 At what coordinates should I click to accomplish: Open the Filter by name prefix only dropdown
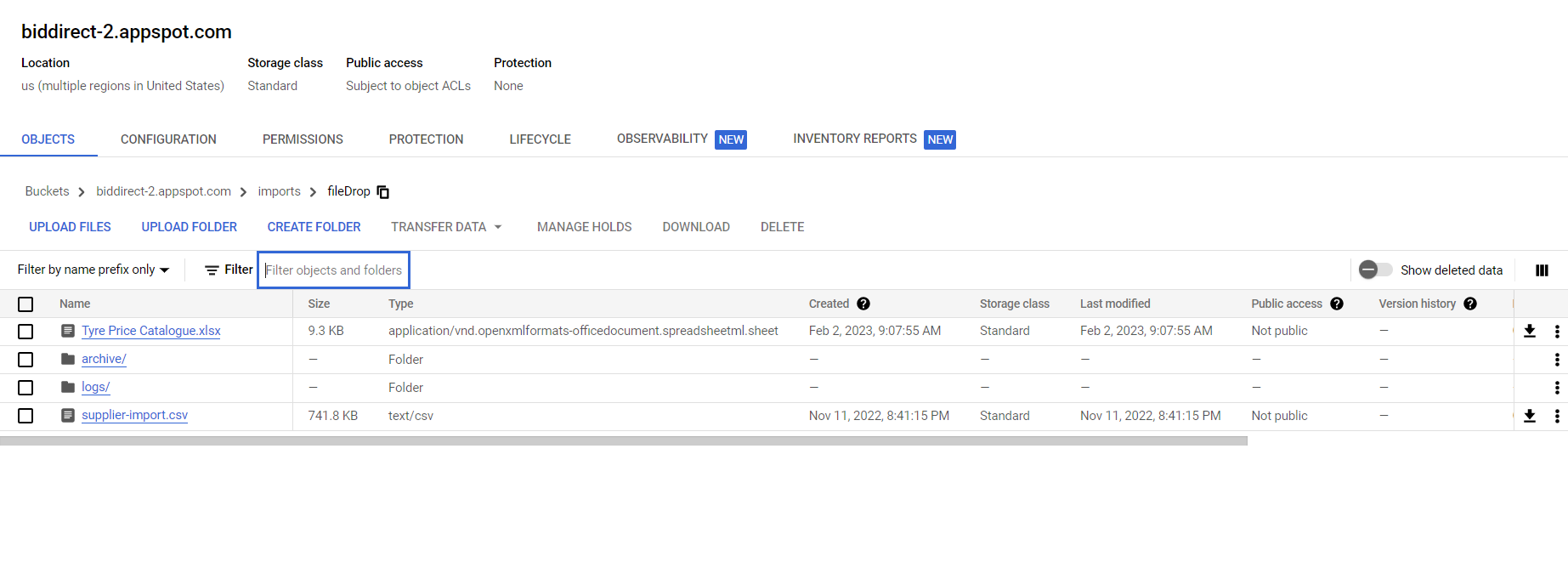(93, 270)
